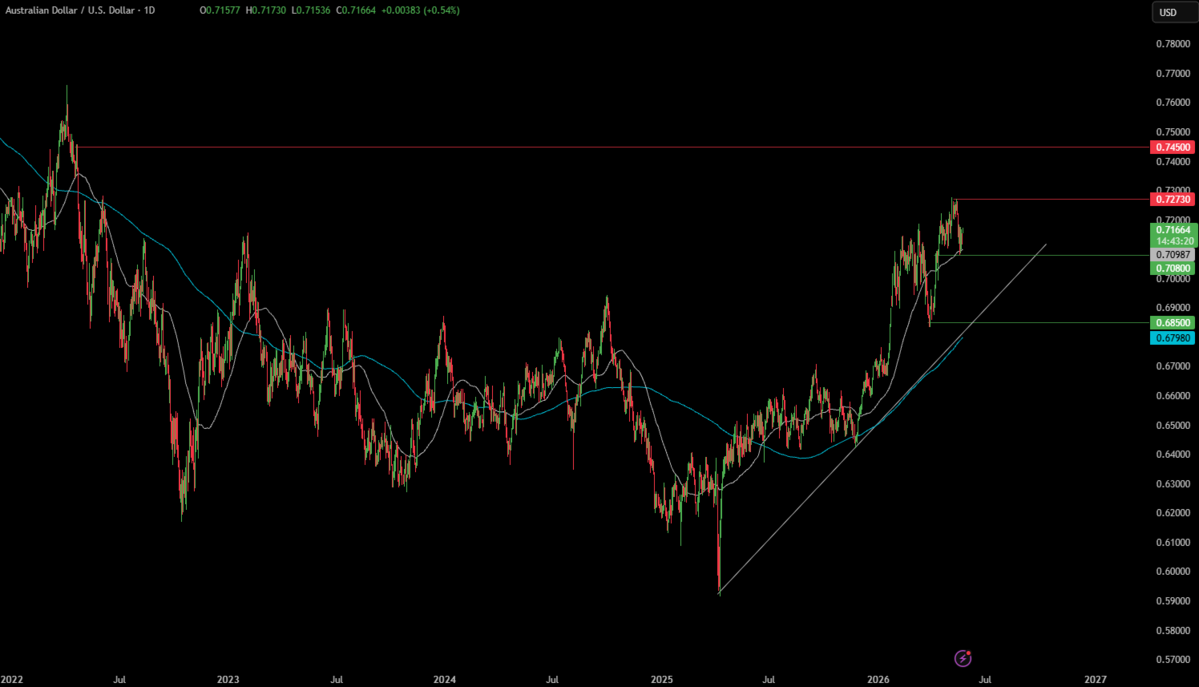Select the red 0.72730 price label
Screen dimensions: 1199x687
point(1172,199)
